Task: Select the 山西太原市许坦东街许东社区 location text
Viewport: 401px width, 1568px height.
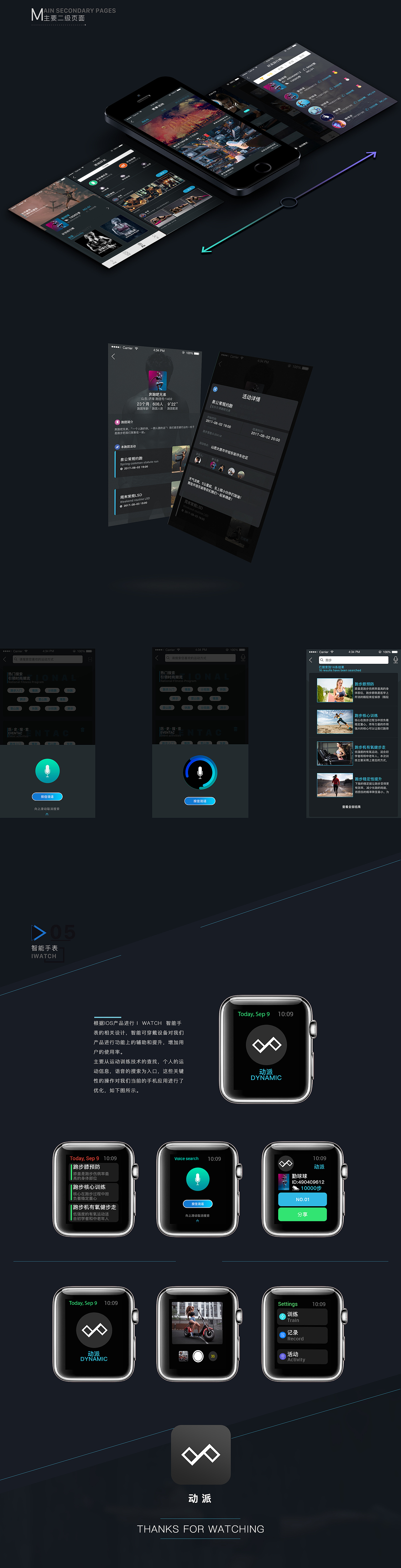Action: (229, 452)
